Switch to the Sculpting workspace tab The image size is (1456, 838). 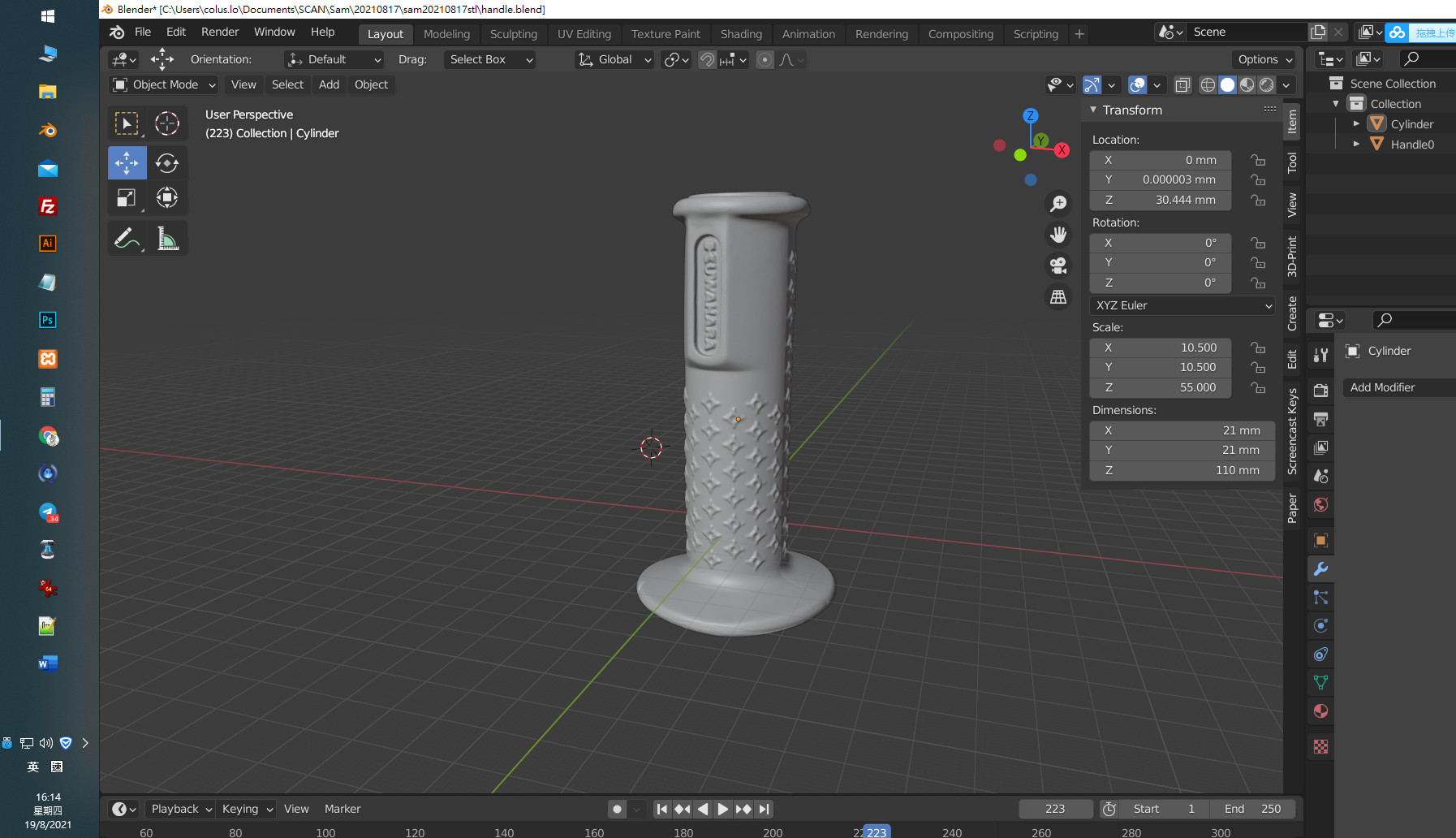513,34
